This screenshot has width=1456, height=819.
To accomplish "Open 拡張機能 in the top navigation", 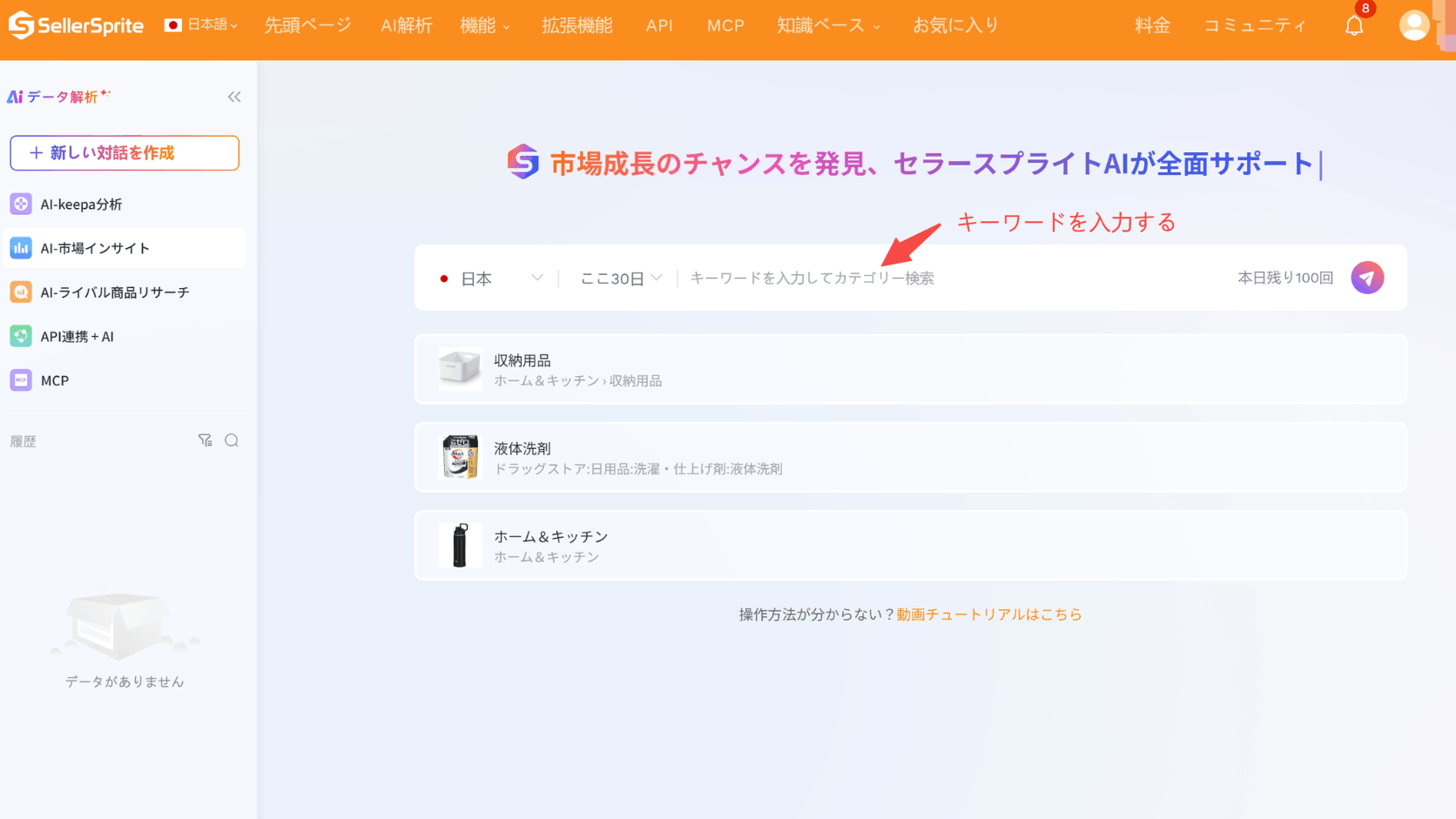I will [576, 25].
